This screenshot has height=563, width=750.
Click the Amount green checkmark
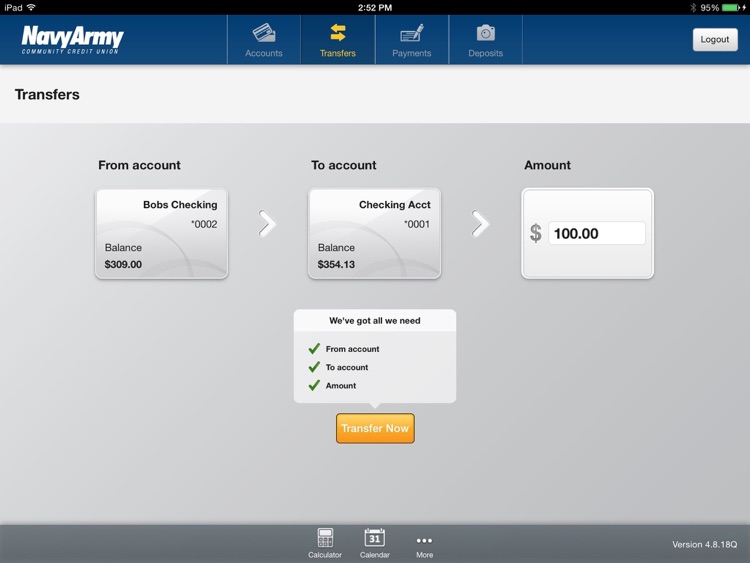[x=314, y=385]
